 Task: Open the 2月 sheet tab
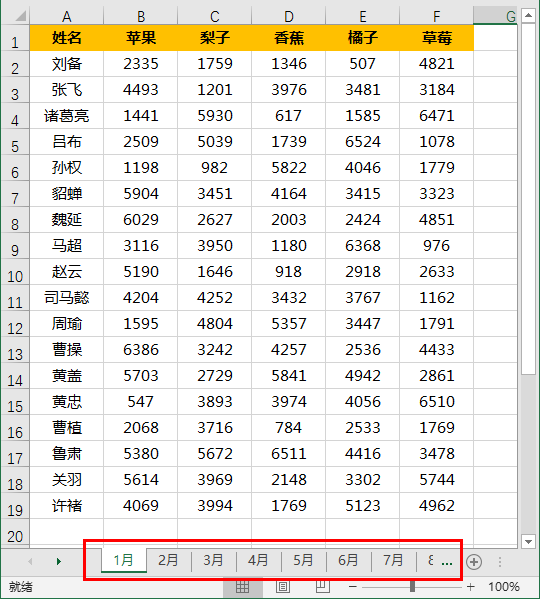click(x=168, y=560)
